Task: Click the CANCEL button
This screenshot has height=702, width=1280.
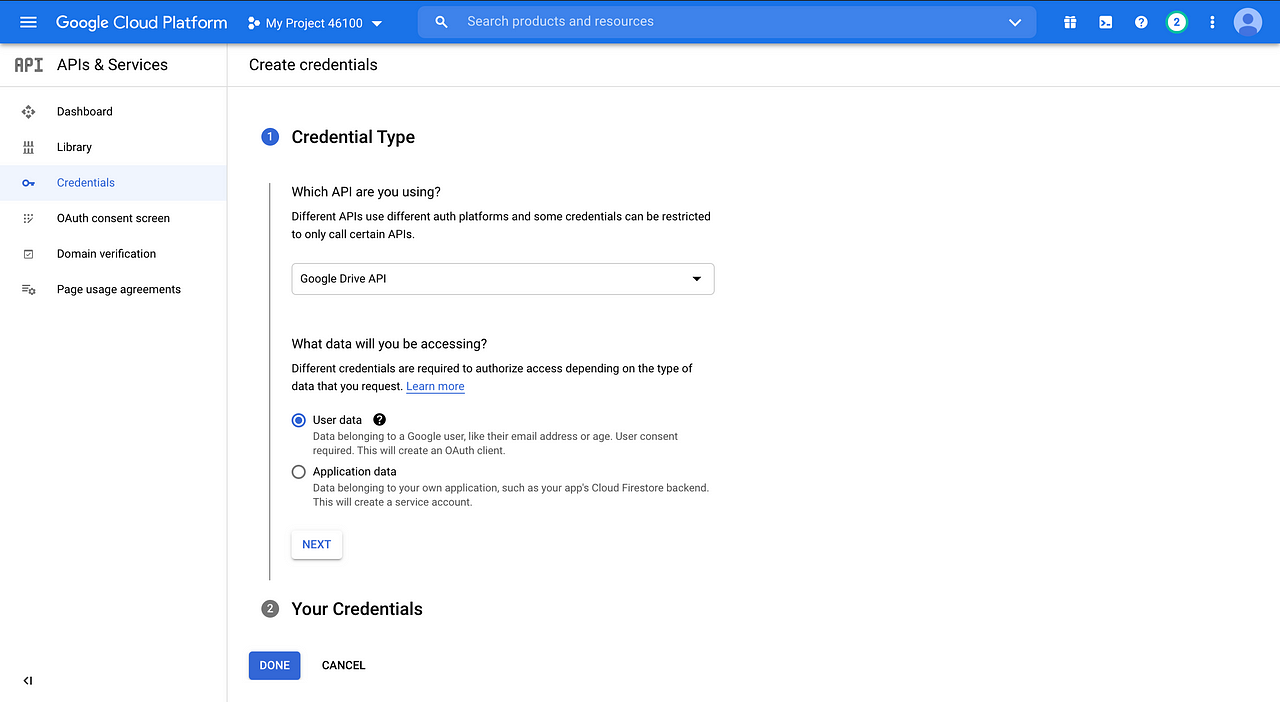Action: tap(344, 665)
